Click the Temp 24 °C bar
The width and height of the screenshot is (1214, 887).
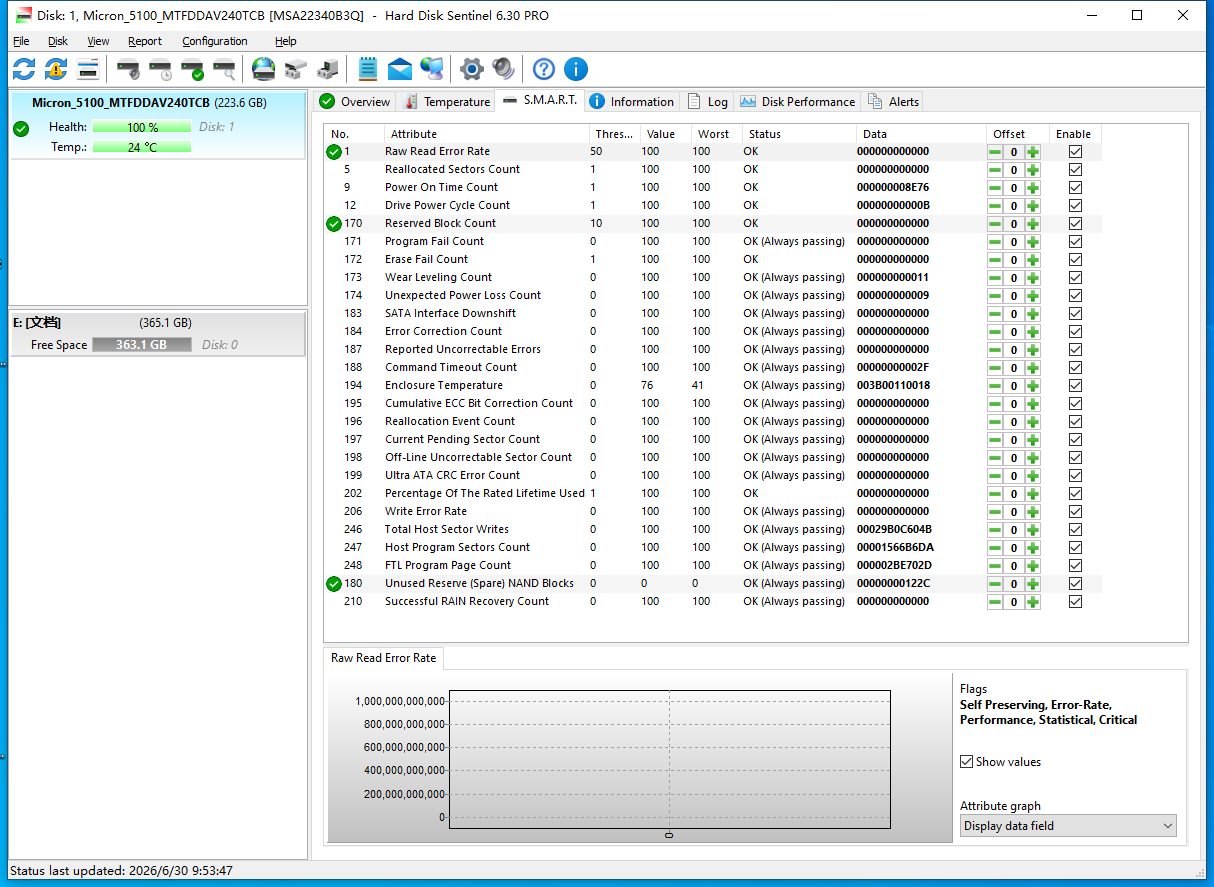coord(142,147)
